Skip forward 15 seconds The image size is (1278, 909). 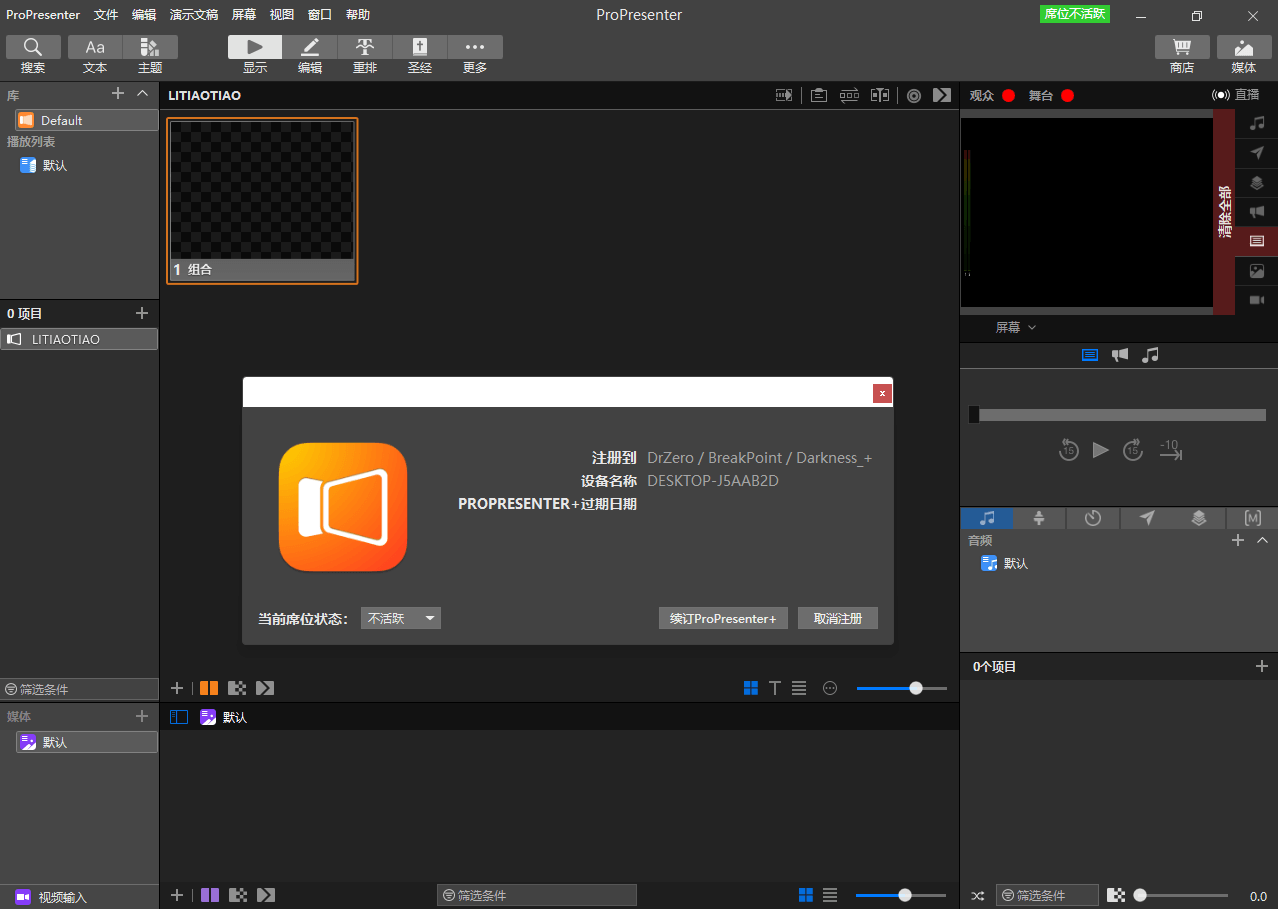click(1132, 450)
